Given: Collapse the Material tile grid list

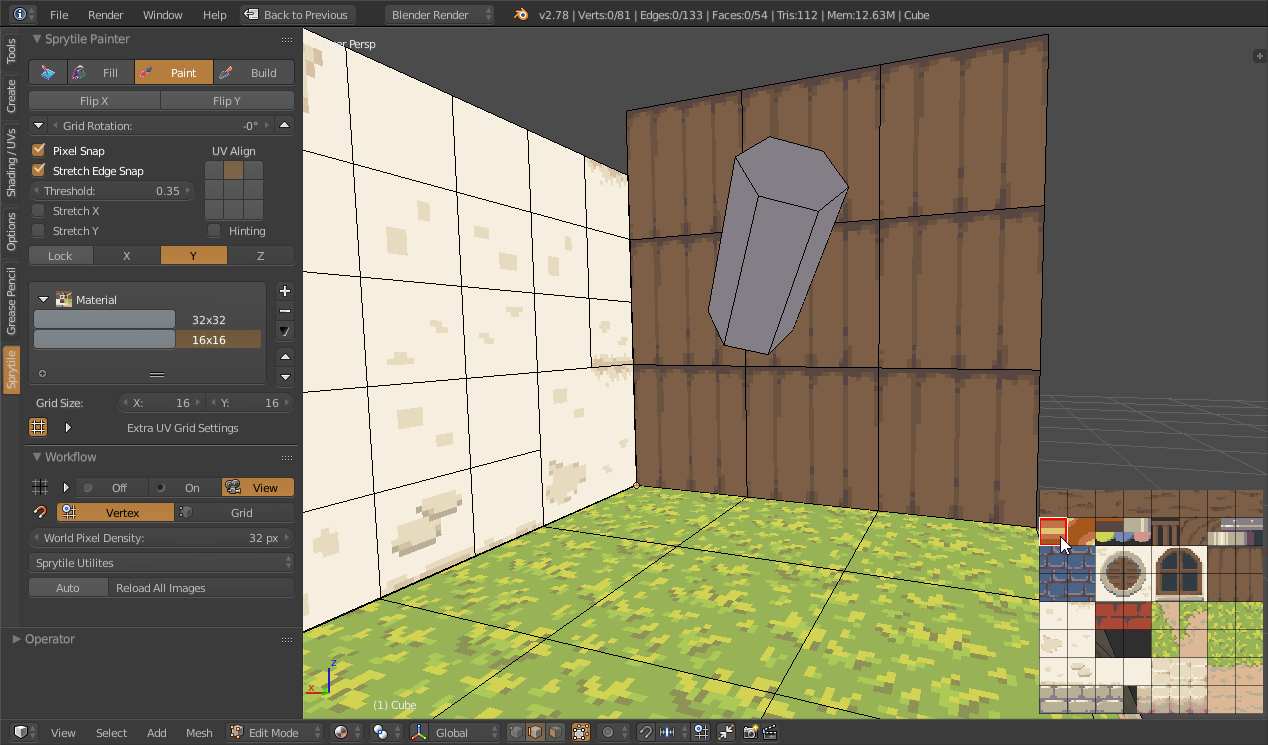Looking at the screenshot, I should click(44, 299).
